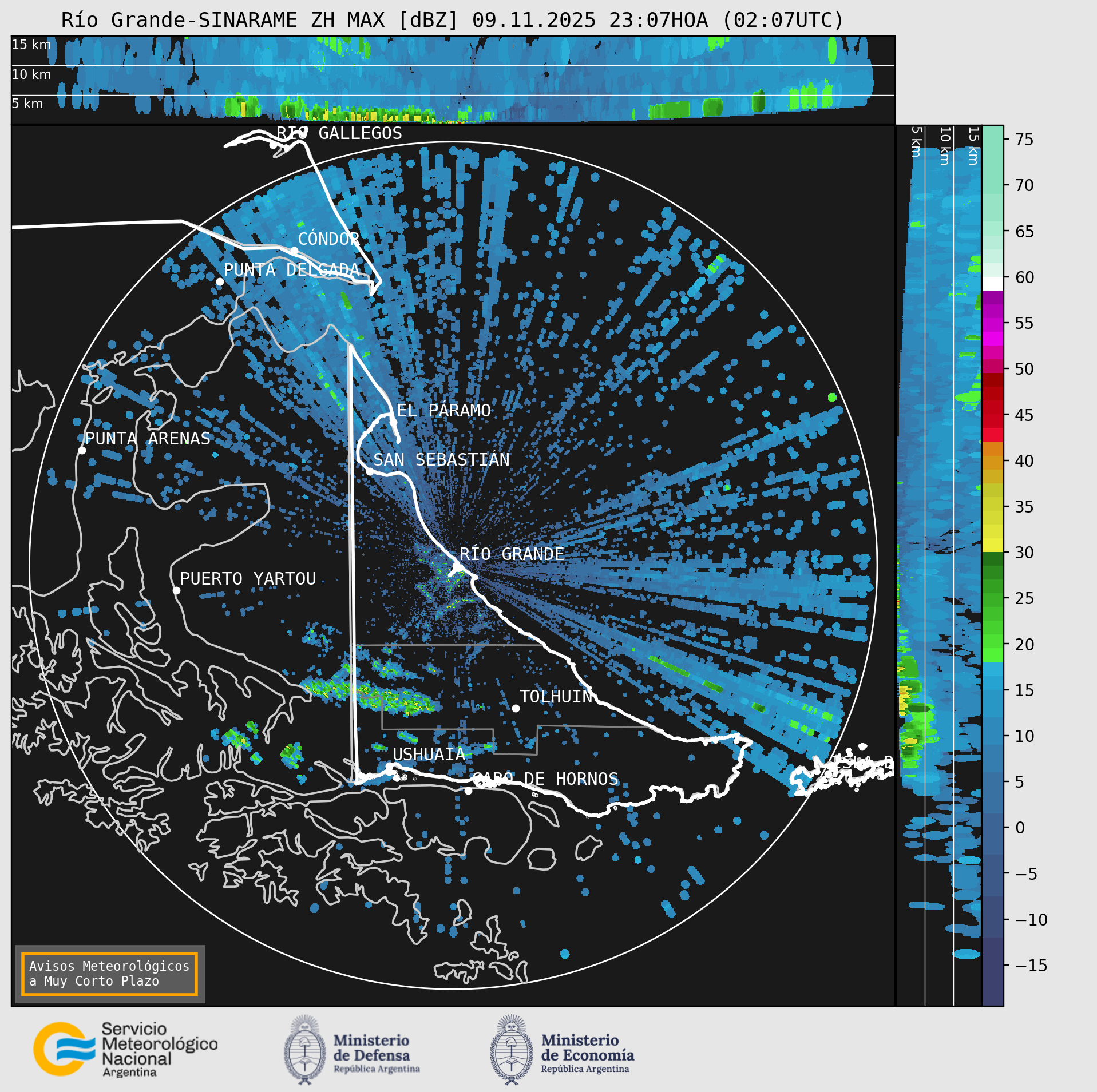Screen dimensions: 1097x1092
Task: Pick the yellow band on the colorbar
Action: tap(993, 545)
